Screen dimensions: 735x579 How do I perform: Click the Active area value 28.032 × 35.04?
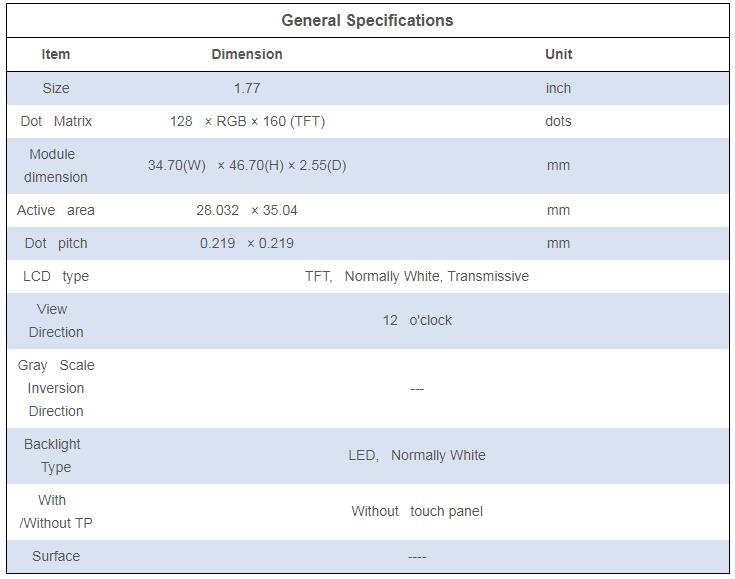[x=247, y=210]
